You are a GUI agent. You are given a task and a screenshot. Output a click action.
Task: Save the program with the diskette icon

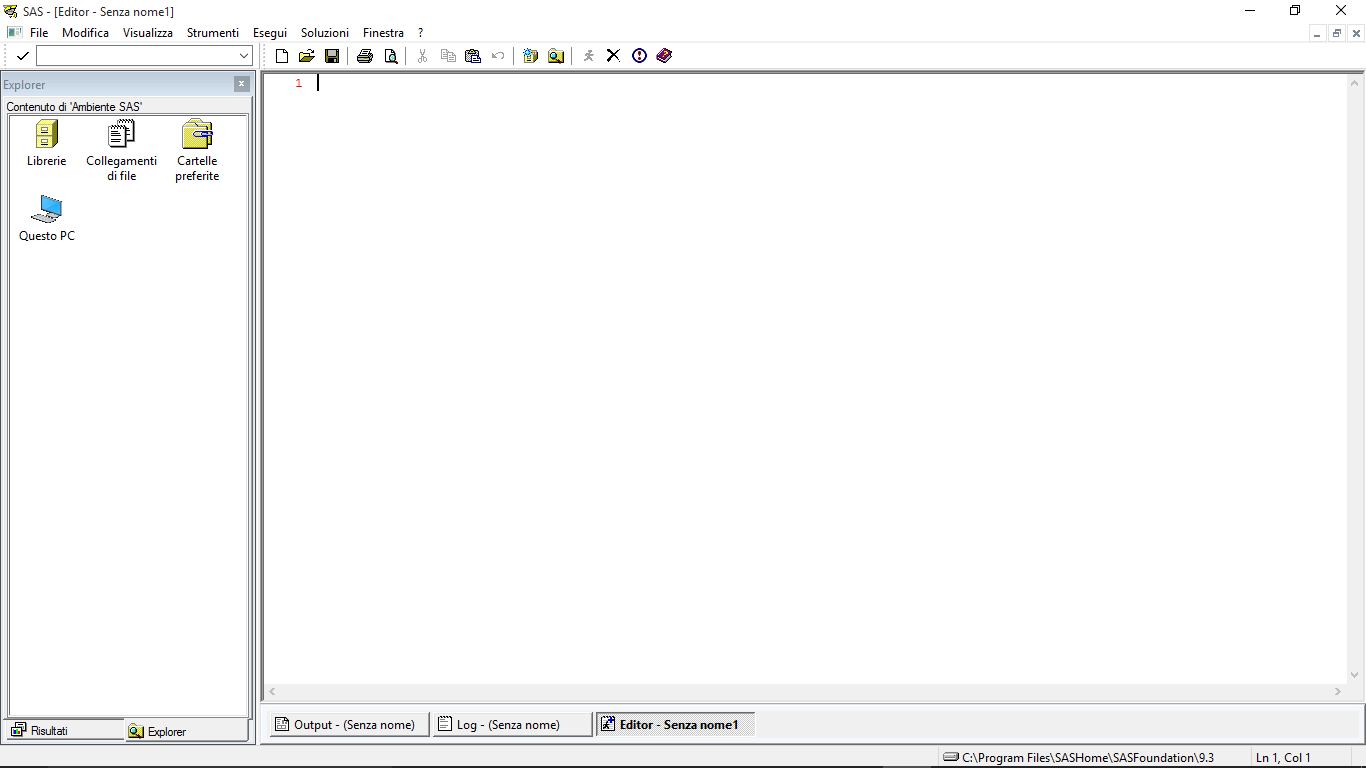(x=332, y=55)
